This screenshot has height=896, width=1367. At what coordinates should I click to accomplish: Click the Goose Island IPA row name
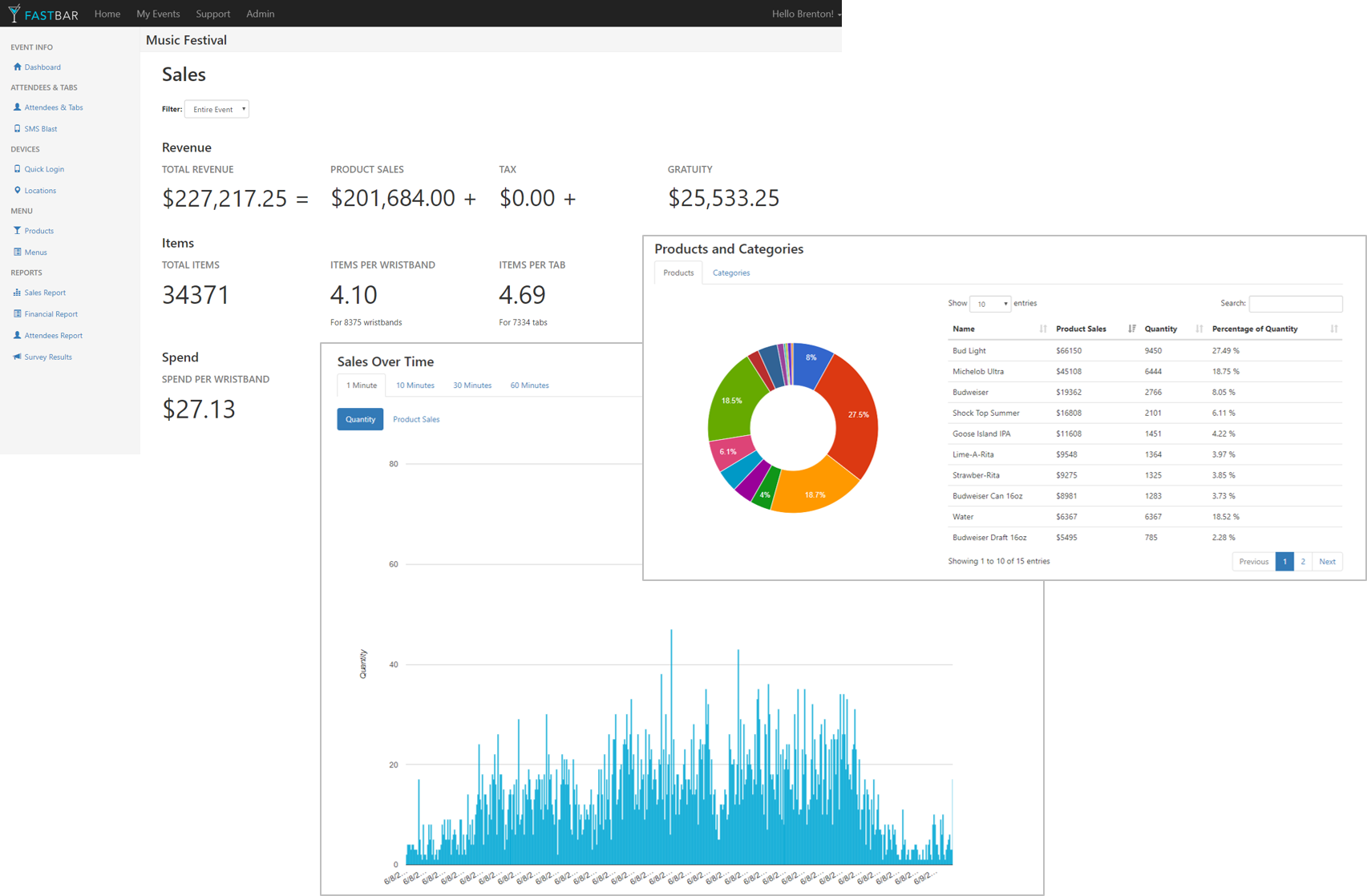pos(981,434)
